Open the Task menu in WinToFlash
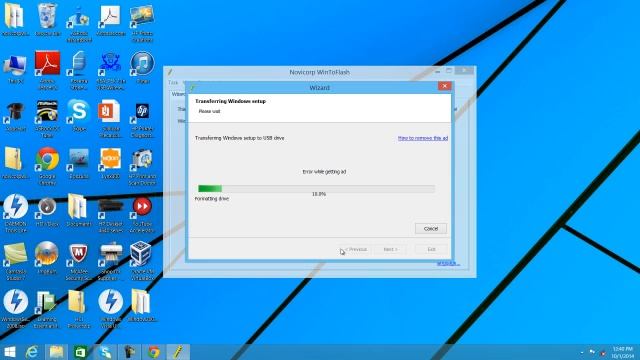Screen dimensions: 640x360 pyautogui.click(x=173, y=82)
